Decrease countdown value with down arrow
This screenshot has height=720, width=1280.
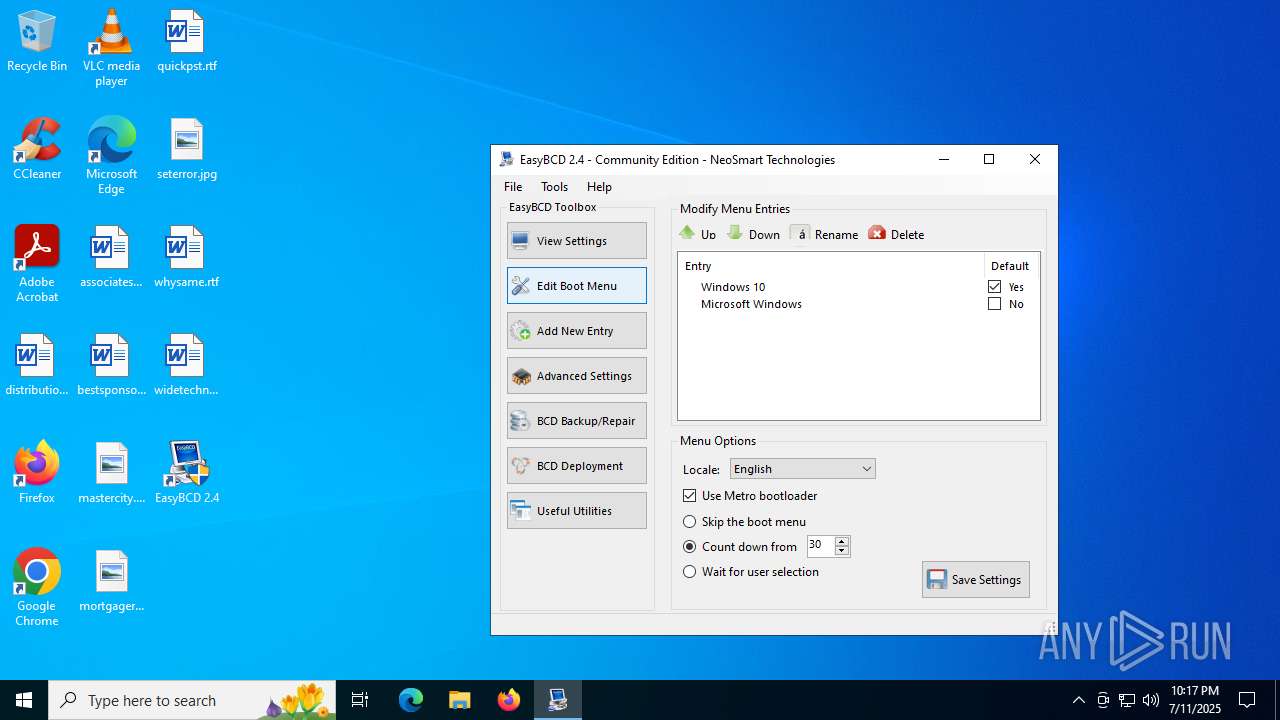click(842, 551)
